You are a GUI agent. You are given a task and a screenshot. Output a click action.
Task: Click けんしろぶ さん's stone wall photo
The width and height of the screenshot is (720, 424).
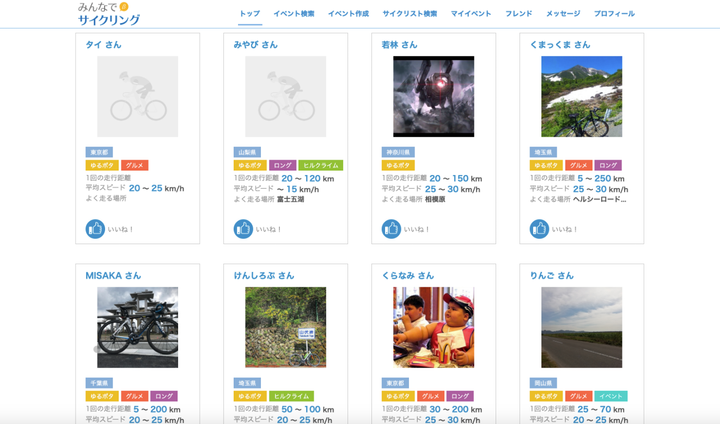coord(286,328)
